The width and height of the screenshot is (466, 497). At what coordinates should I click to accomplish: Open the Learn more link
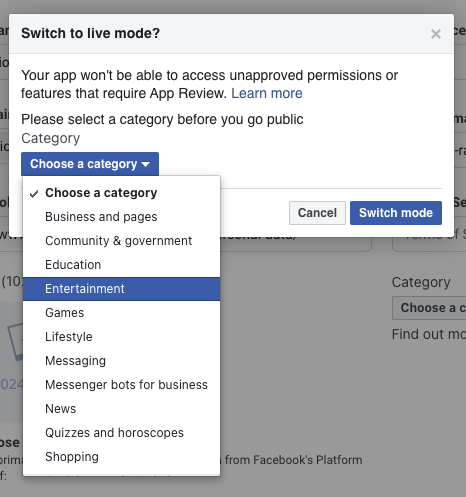pos(267,93)
